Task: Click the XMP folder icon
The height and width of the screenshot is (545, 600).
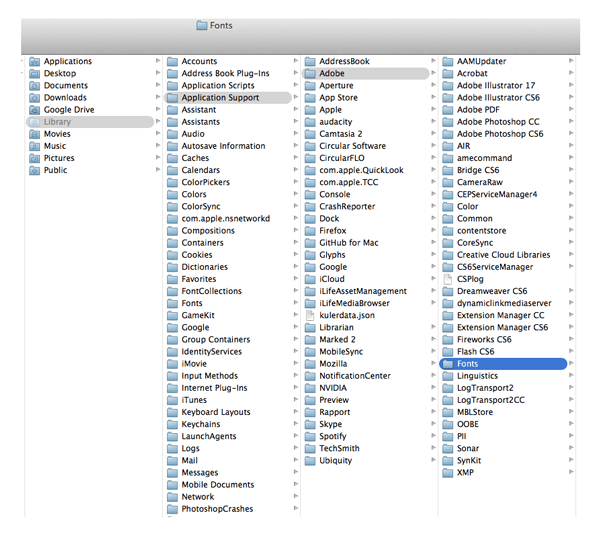Action: click(448, 473)
